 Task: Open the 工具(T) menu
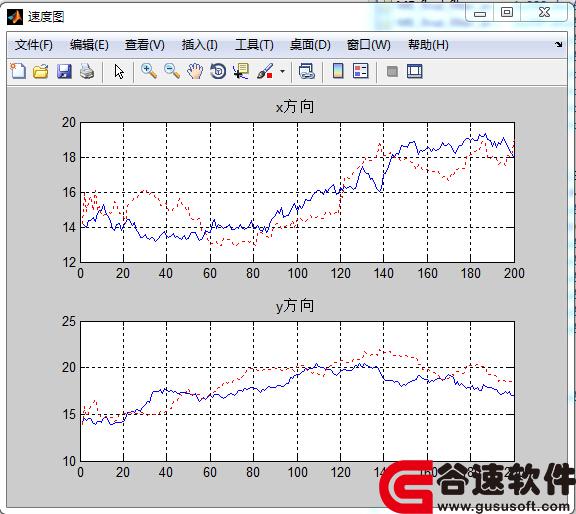click(254, 45)
